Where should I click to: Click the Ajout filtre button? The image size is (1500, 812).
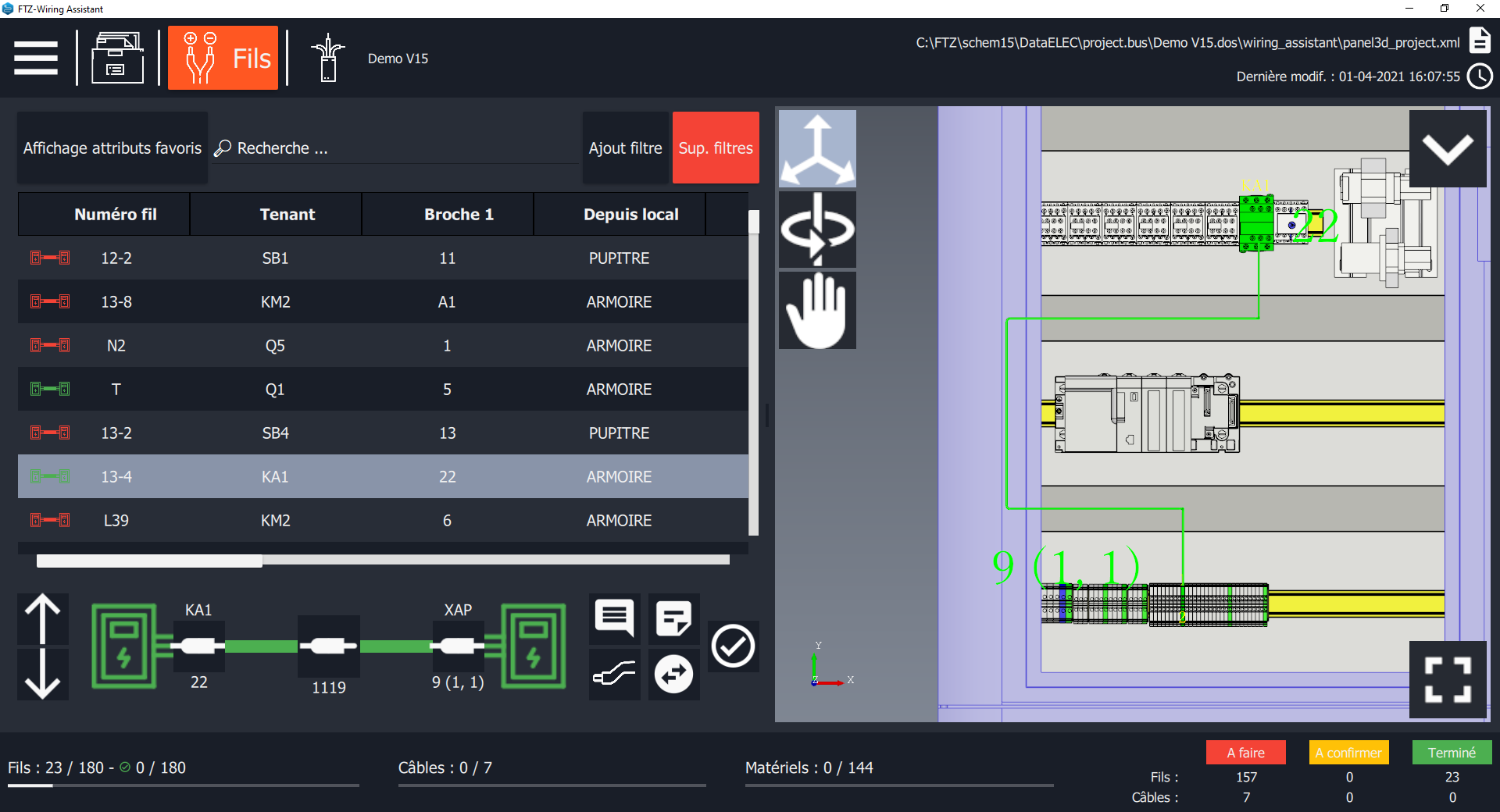click(x=625, y=148)
